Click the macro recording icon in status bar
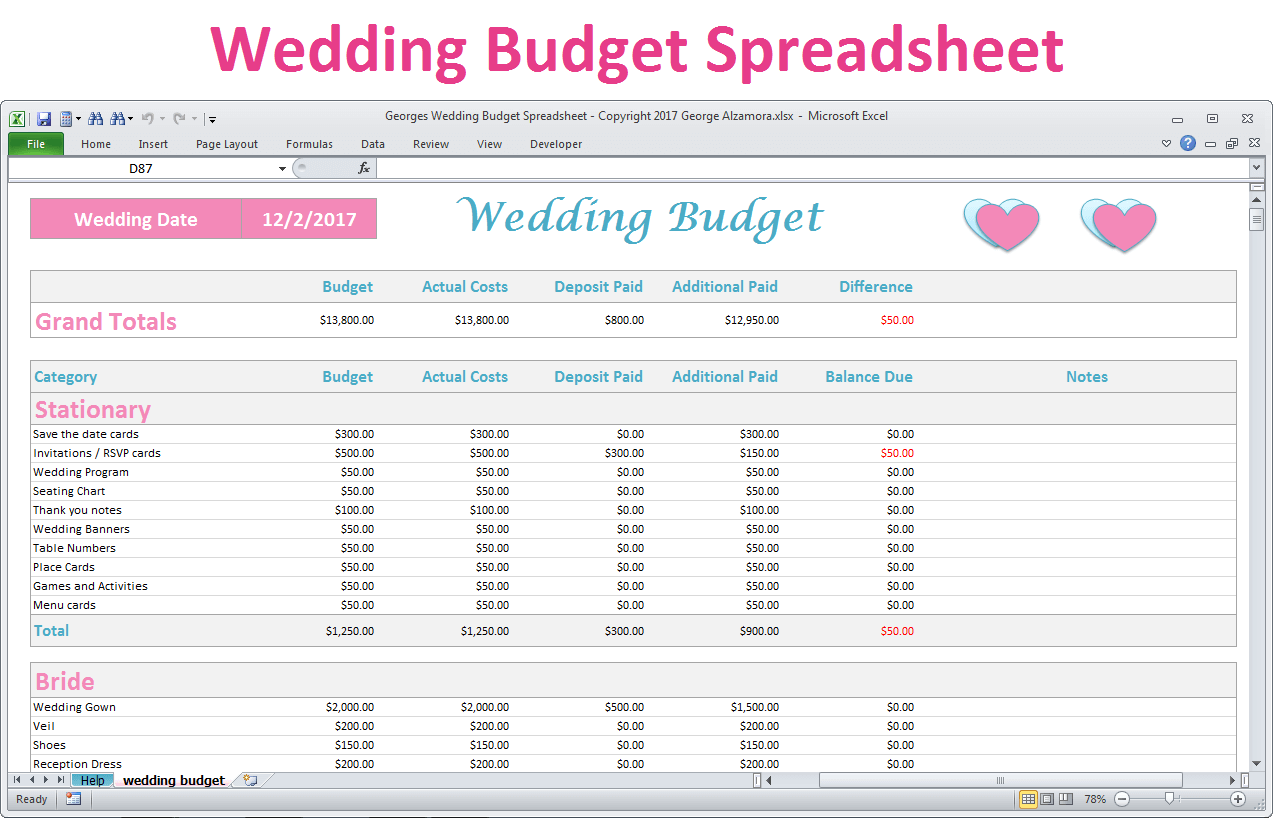The width and height of the screenshot is (1273, 818). (73, 799)
